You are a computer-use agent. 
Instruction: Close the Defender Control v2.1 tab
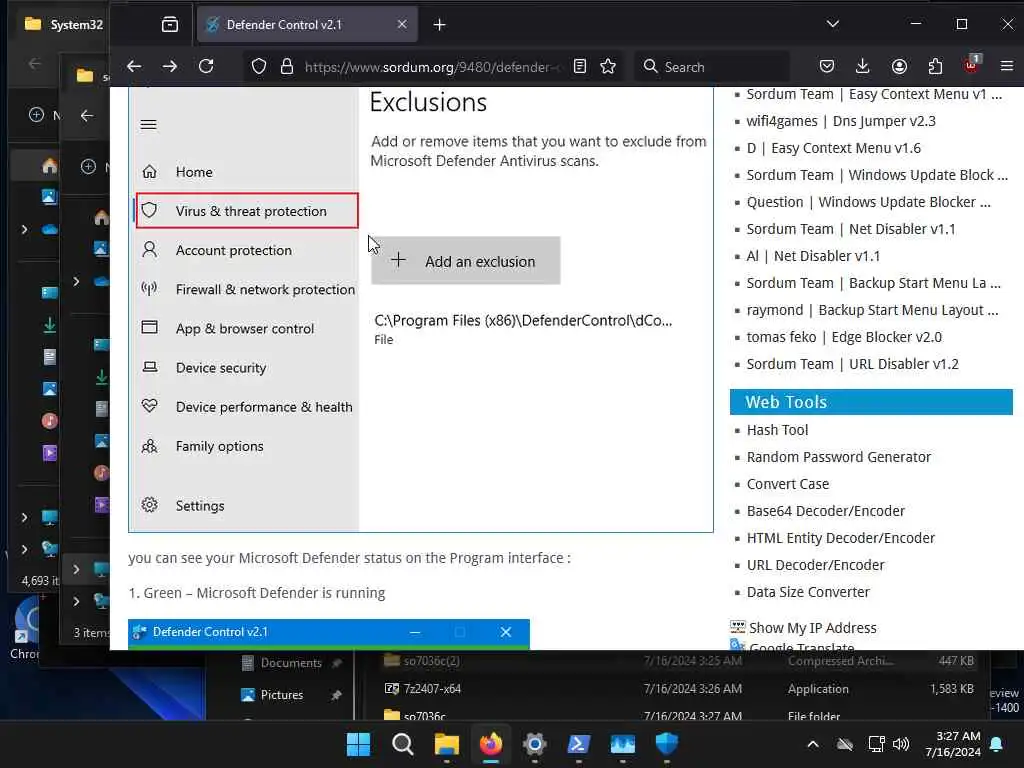pyautogui.click(x=402, y=24)
